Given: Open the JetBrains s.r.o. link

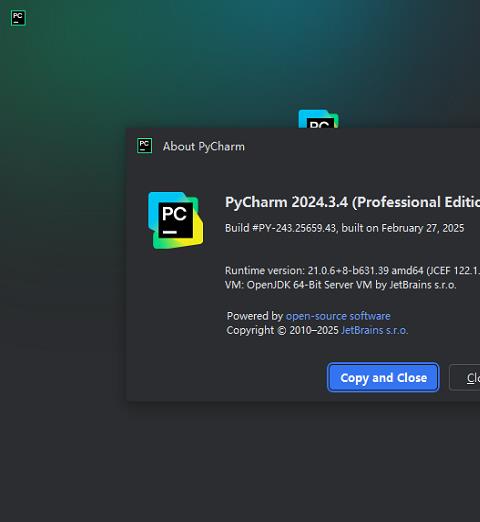Looking at the screenshot, I should [x=374, y=330].
